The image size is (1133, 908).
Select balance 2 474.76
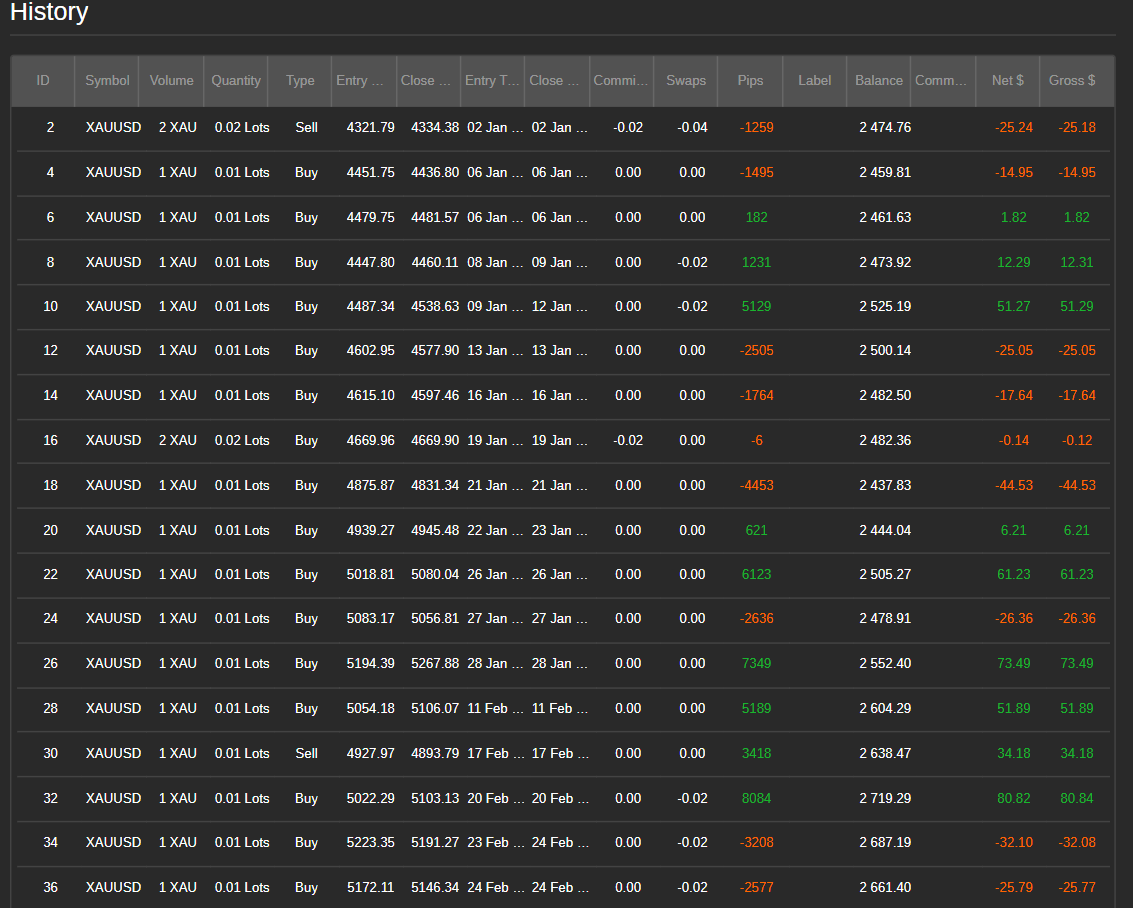[885, 128]
